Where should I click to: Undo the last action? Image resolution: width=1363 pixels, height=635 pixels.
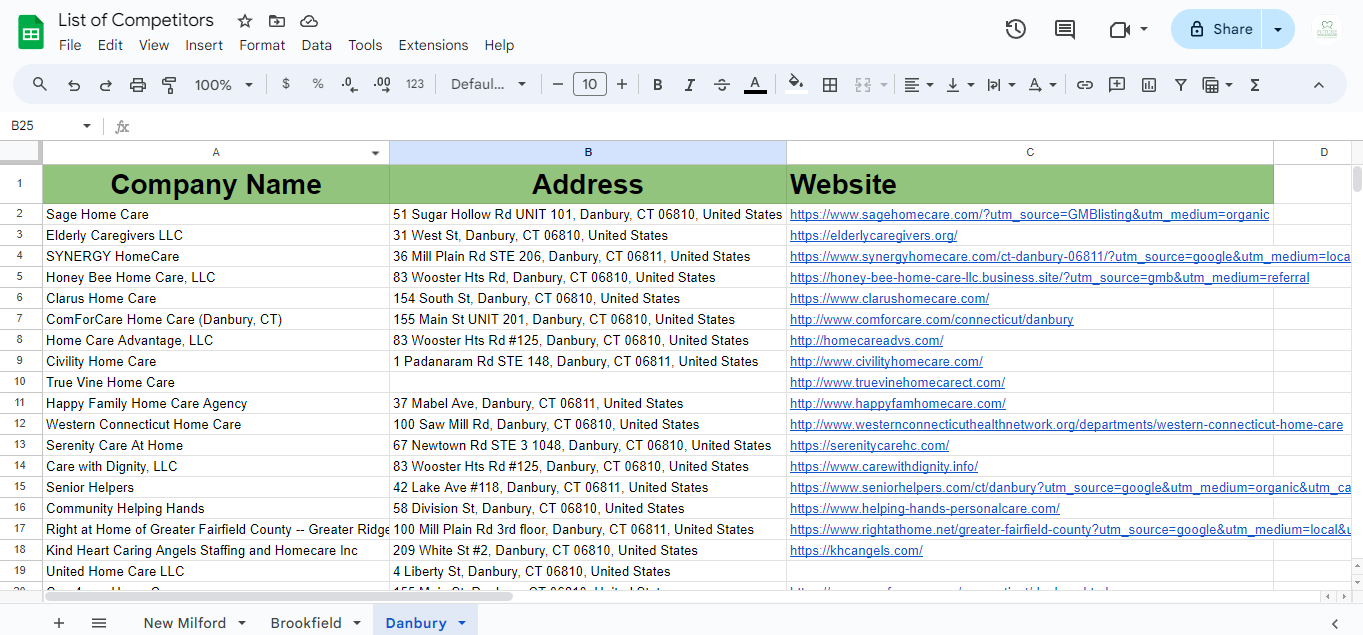point(74,85)
